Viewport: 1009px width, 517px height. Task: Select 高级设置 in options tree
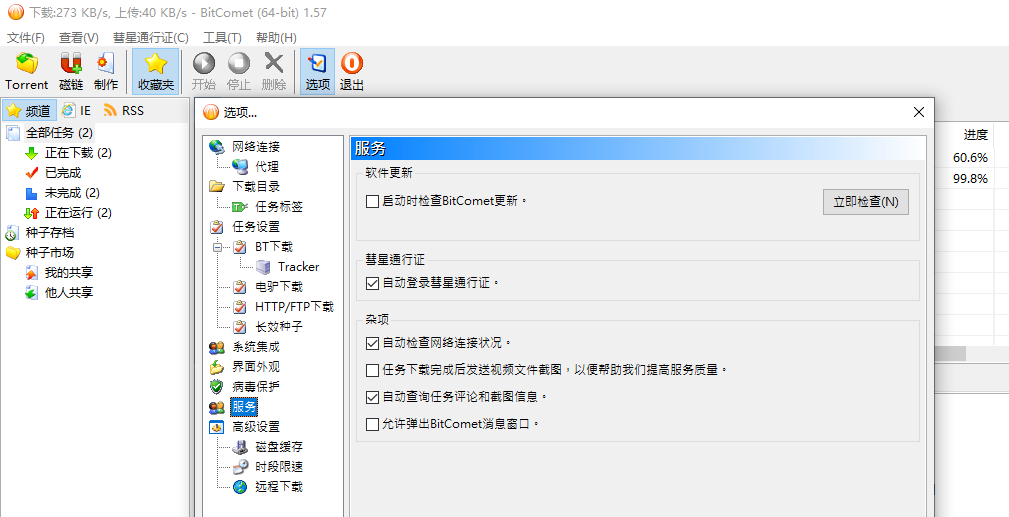255,427
